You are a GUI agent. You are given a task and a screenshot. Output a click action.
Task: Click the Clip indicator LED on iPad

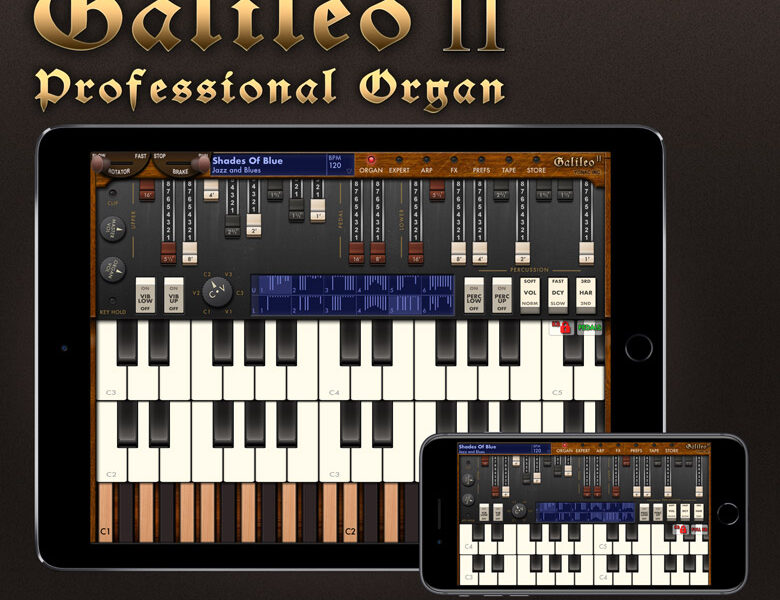[x=113, y=193]
